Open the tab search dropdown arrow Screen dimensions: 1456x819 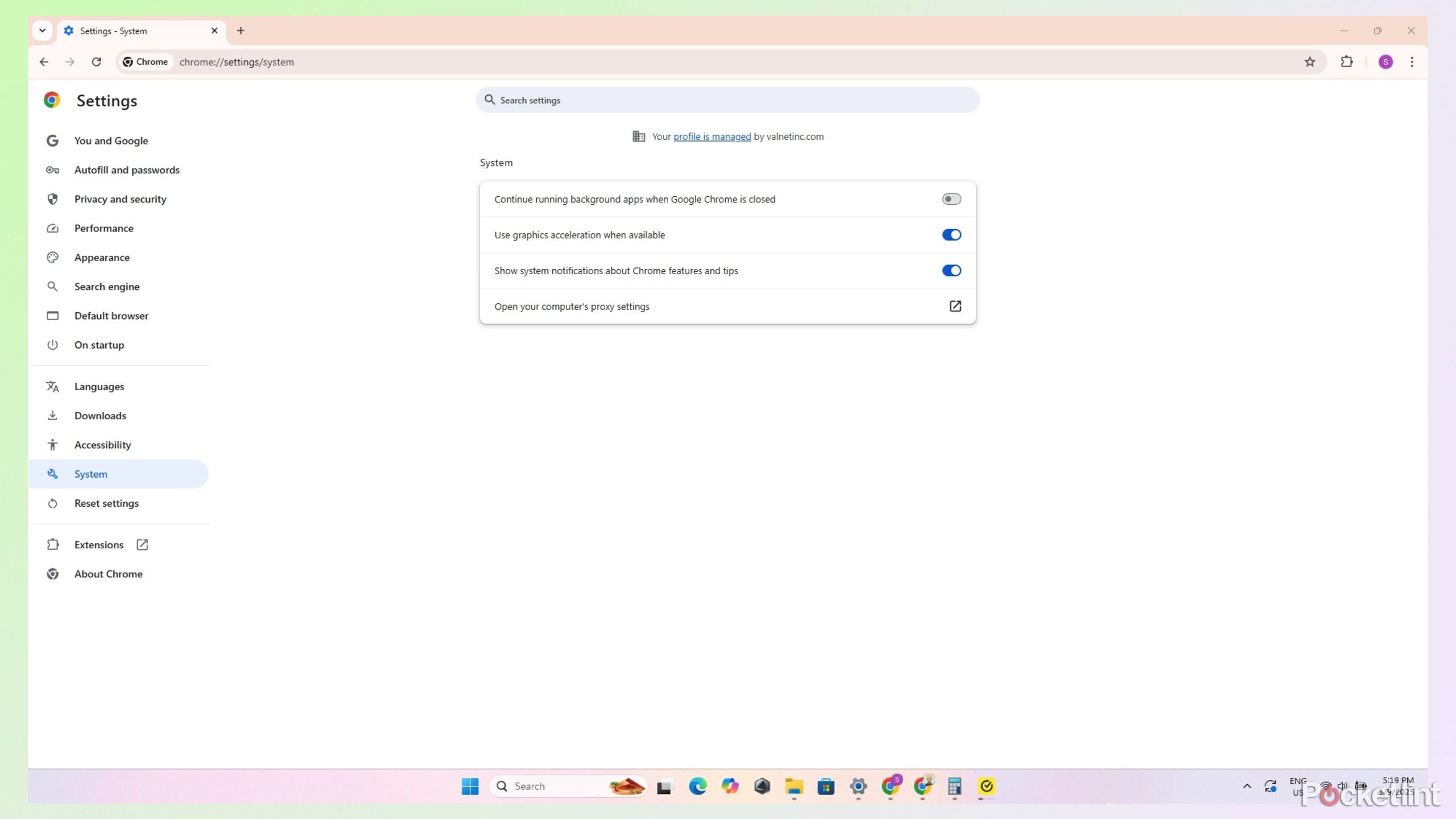(42, 31)
